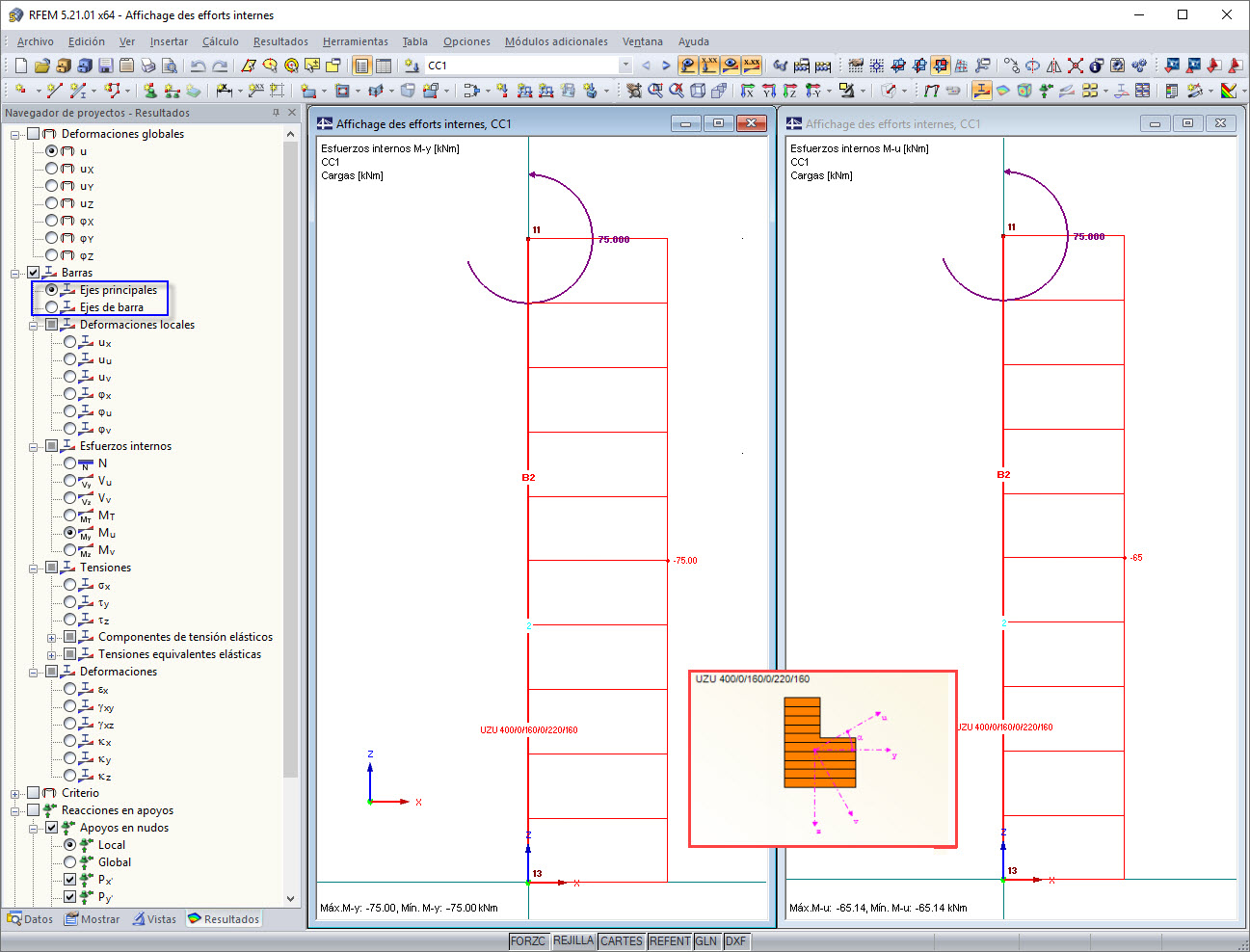Toggle the FORZC status bar button
Image resolution: width=1250 pixels, height=952 pixels.
pos(528,941)
